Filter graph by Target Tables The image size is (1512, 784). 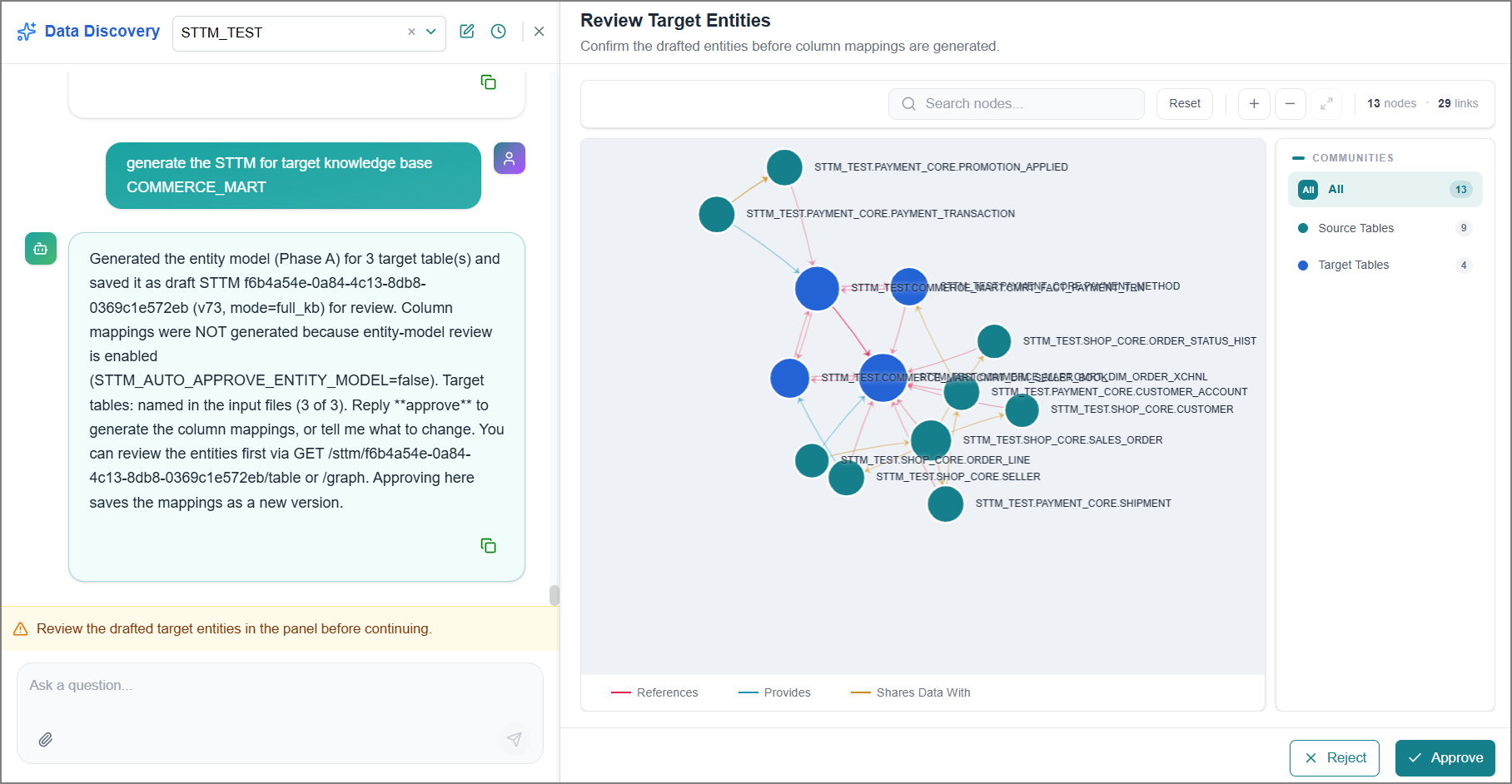tap(1385, 265)
